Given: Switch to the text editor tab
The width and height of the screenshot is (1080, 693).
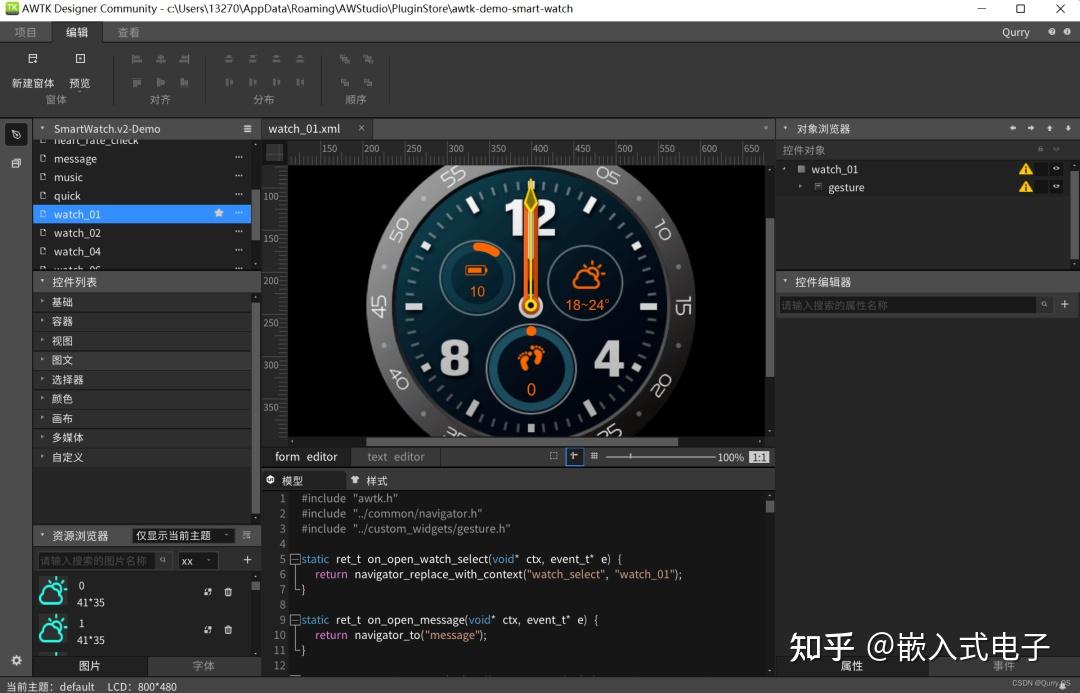Looking at the screenshot, I should (396, 457).
